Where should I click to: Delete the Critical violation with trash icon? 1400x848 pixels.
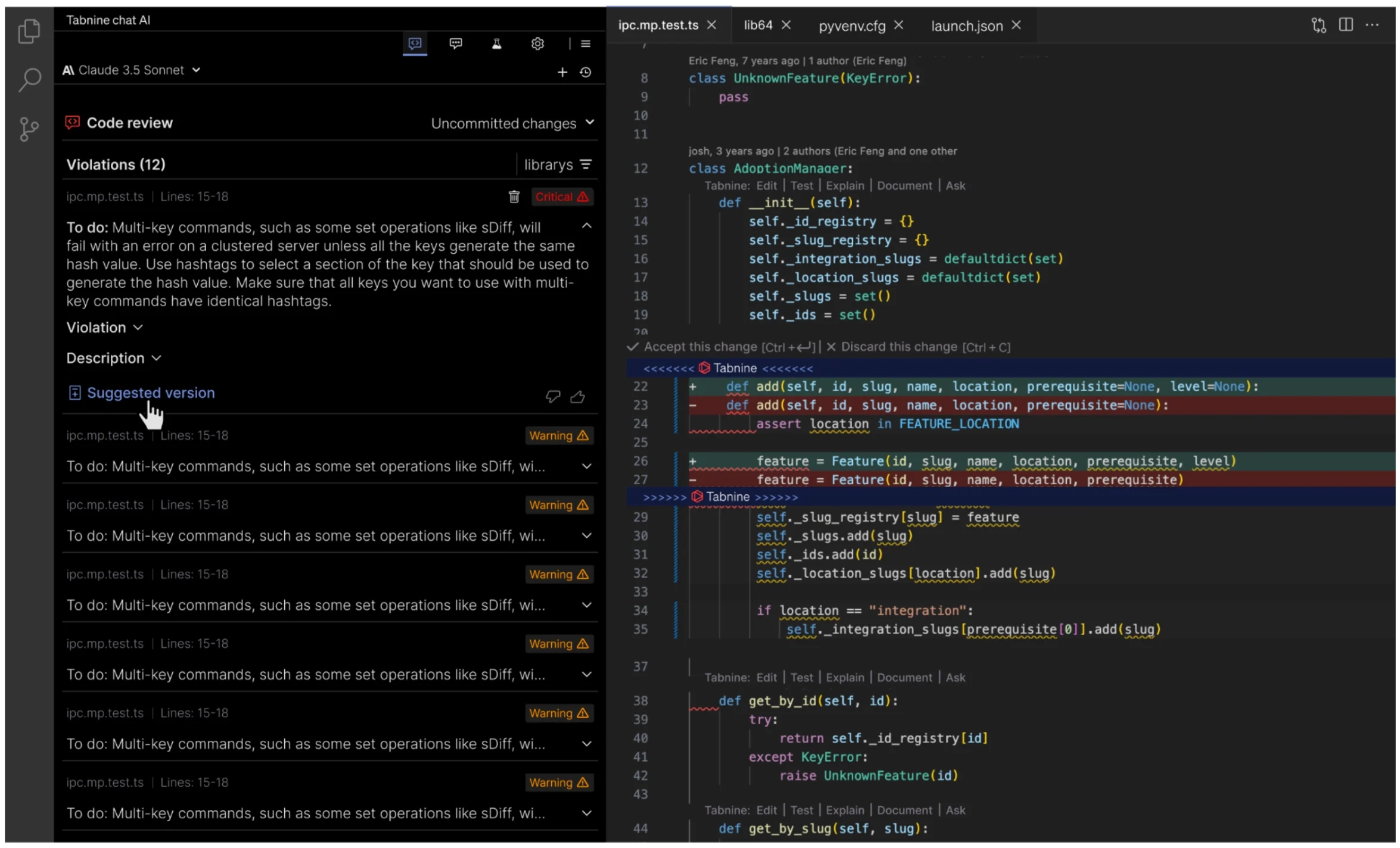(514, 197)
